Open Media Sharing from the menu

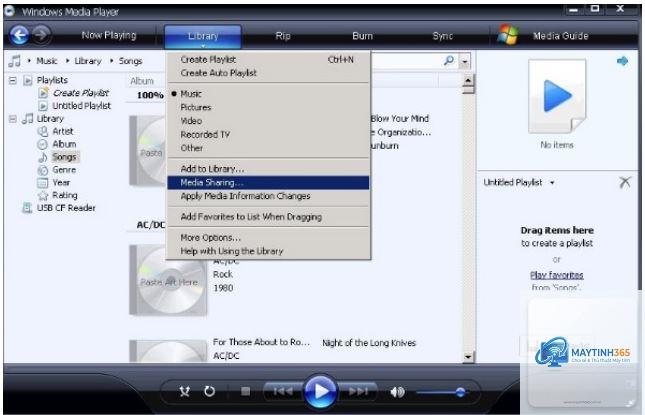pos(268,183)
